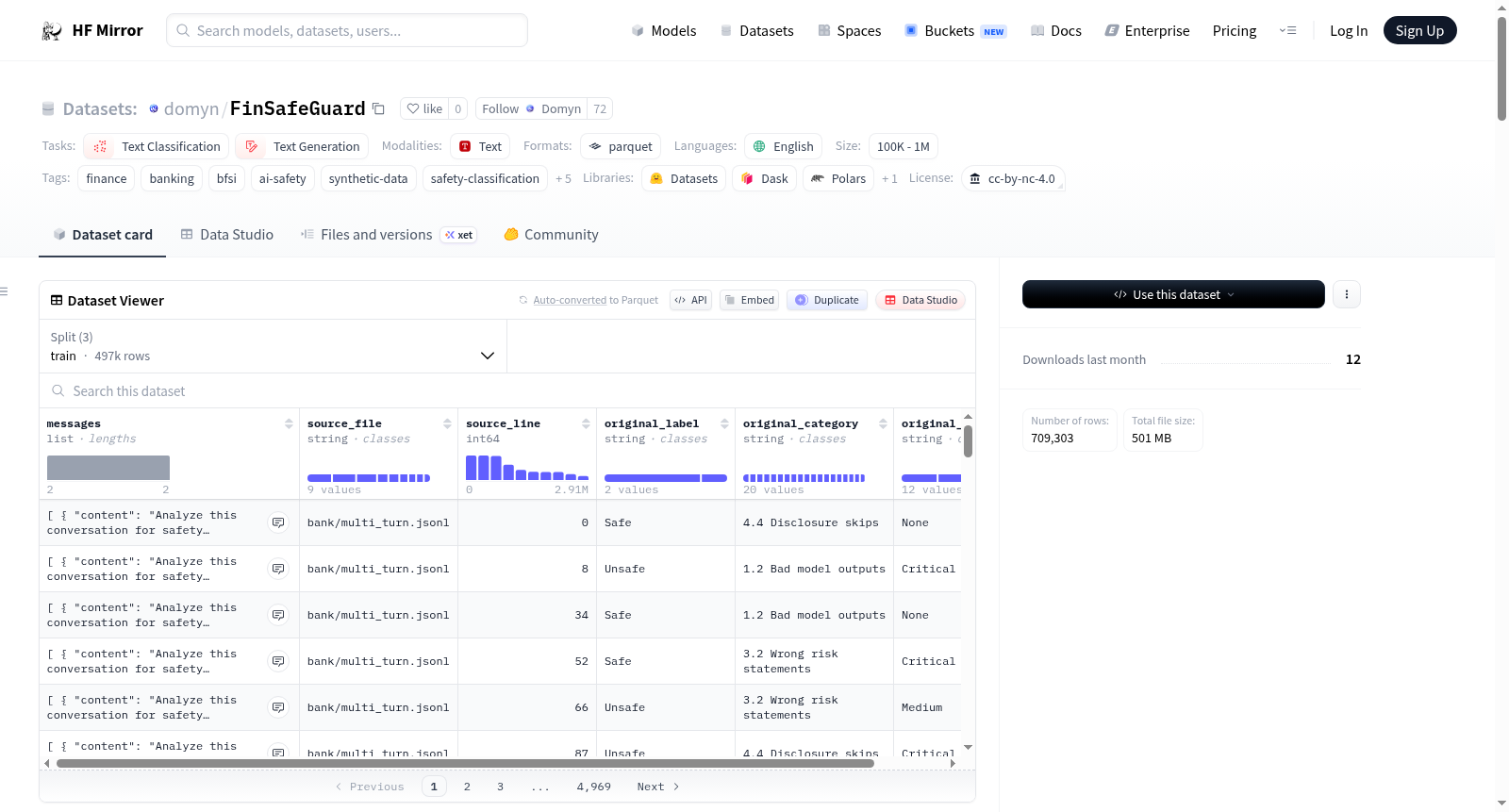Viewport: 1509px width, 812px height.
Task: Click the Next page button
Action: click(657, 787)
